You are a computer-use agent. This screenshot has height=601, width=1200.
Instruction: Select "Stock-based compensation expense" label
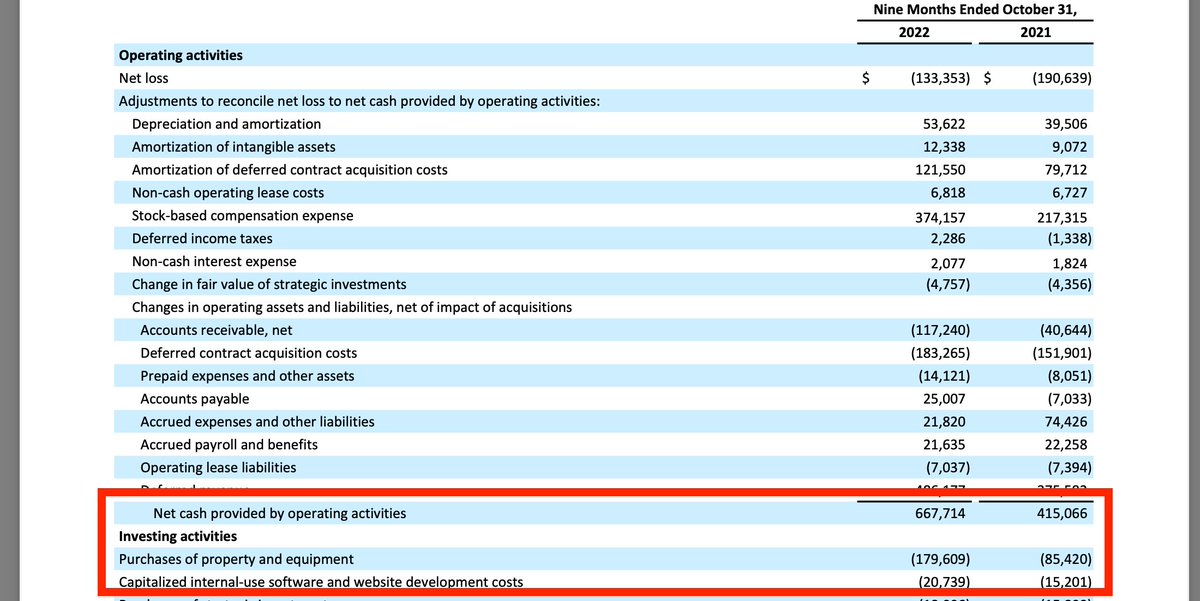[x=242, y=216]
